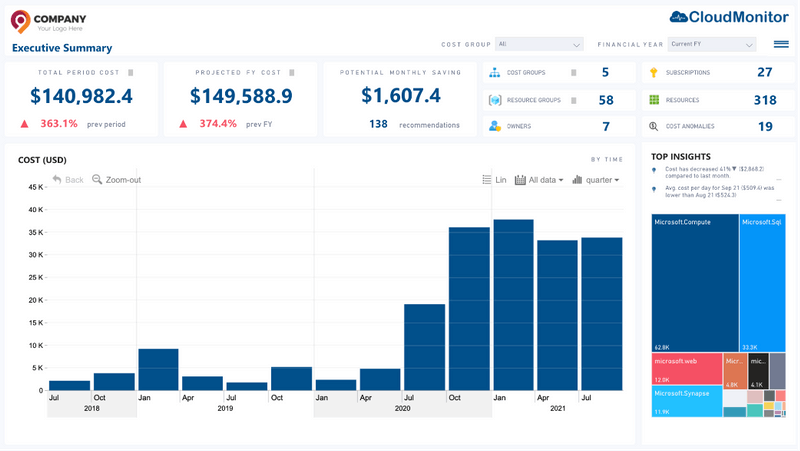Click the 2021 year label on timeline
800x451 pixels.
point(558,409)
